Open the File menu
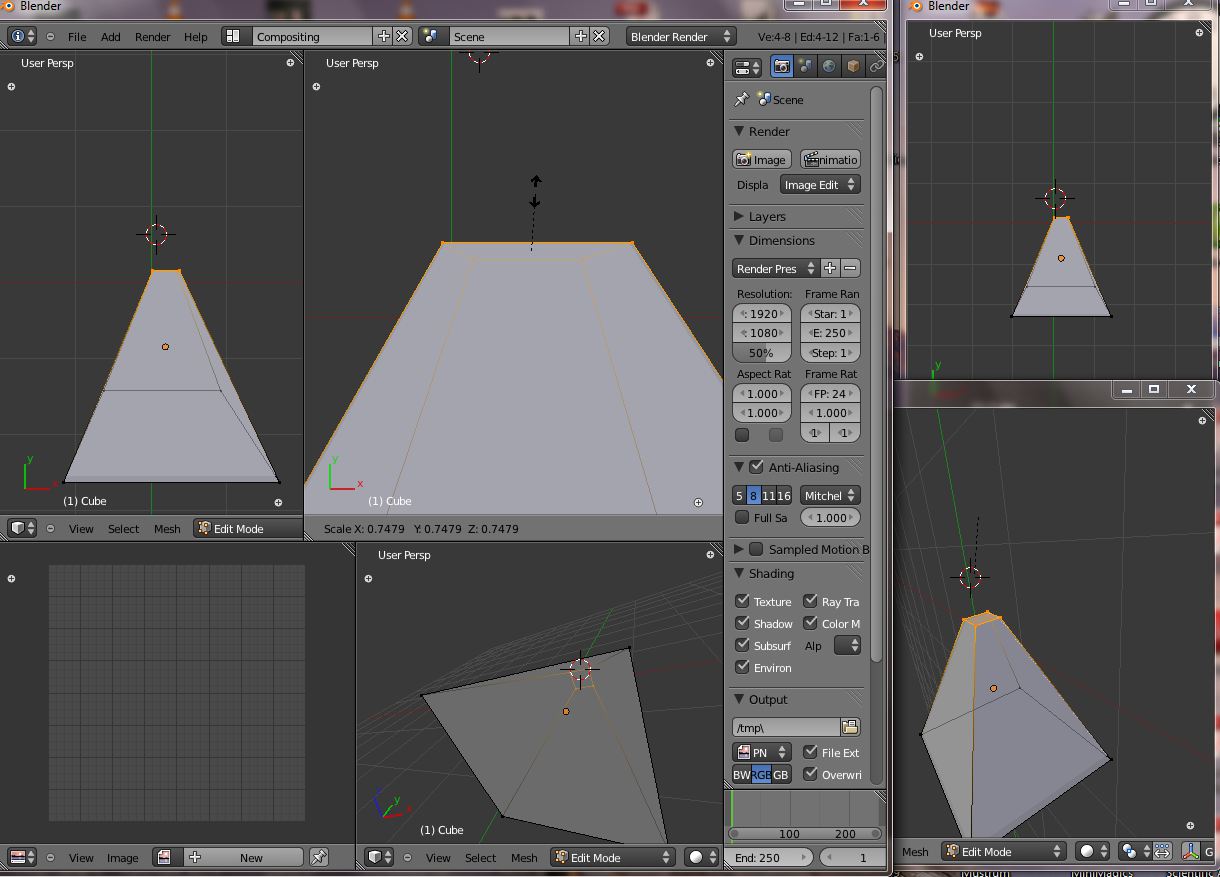1220x877 pixels. [x=76, y=36]
